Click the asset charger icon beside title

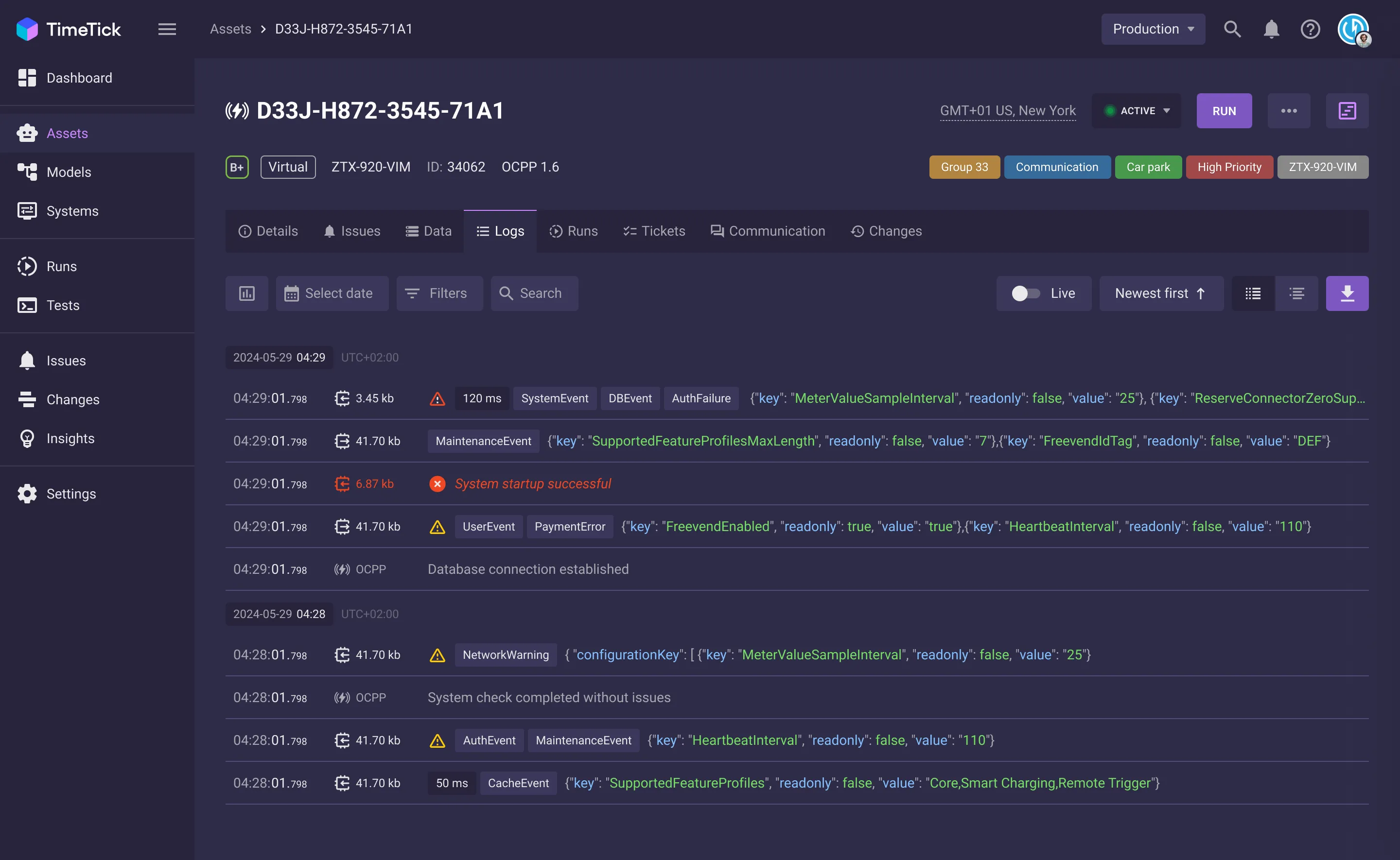pos(237,110)
